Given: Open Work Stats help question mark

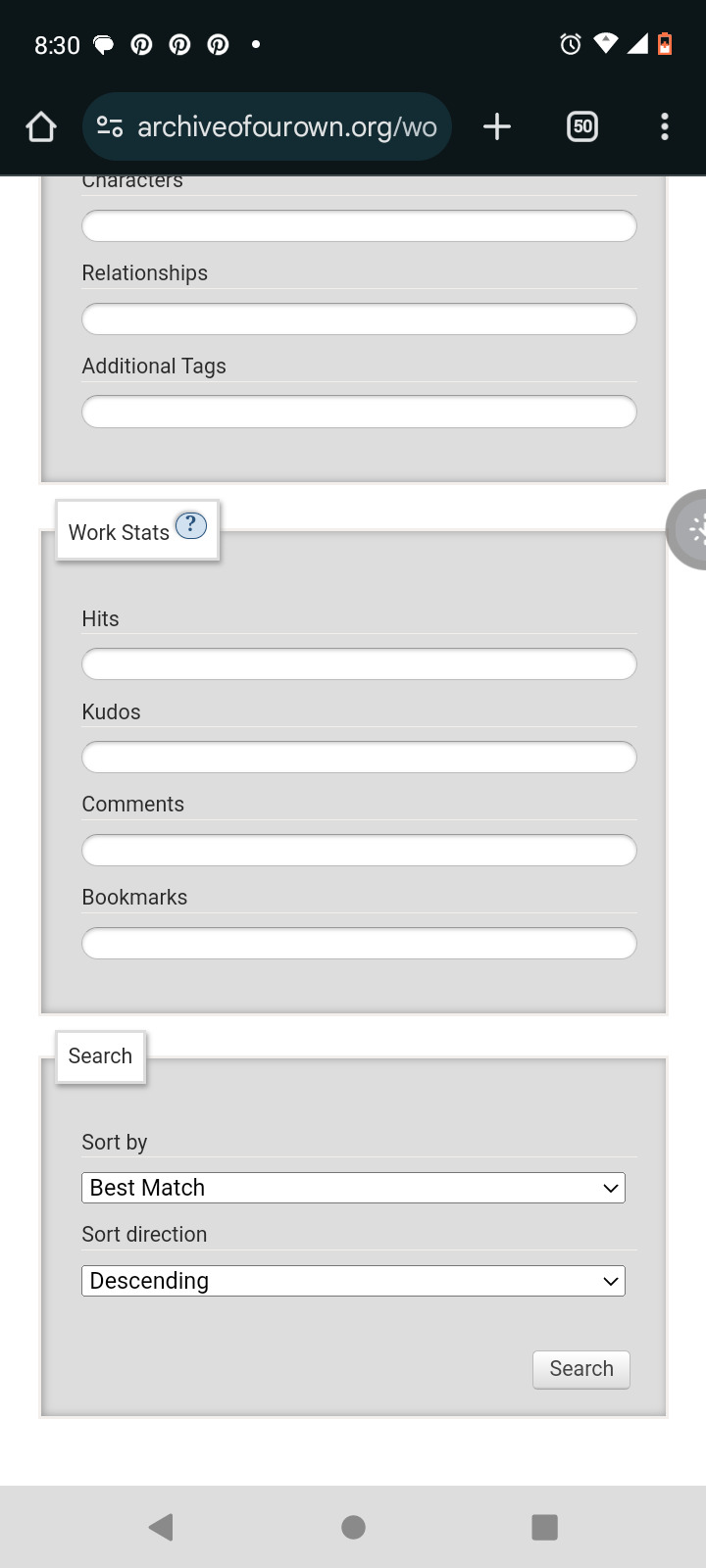Looking at the screenshot, I should 191,525.
